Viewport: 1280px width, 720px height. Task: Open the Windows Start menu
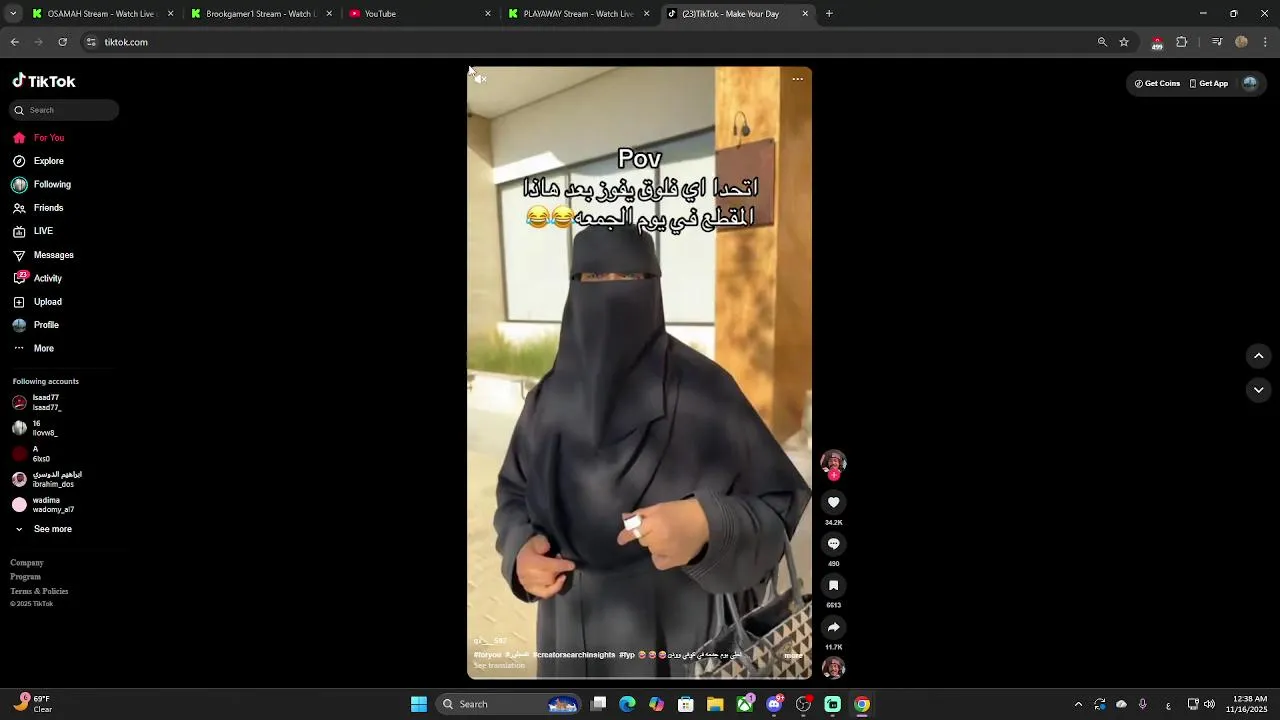click(419, 704)
